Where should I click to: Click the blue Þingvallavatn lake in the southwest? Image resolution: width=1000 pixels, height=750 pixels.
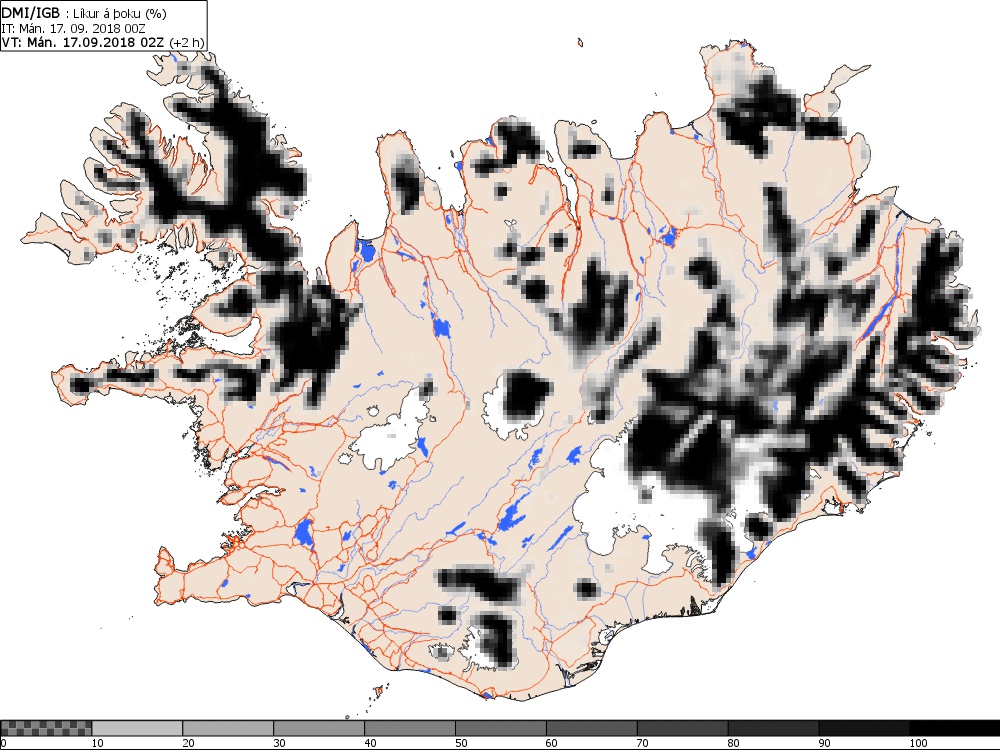(x=304, y=533)
